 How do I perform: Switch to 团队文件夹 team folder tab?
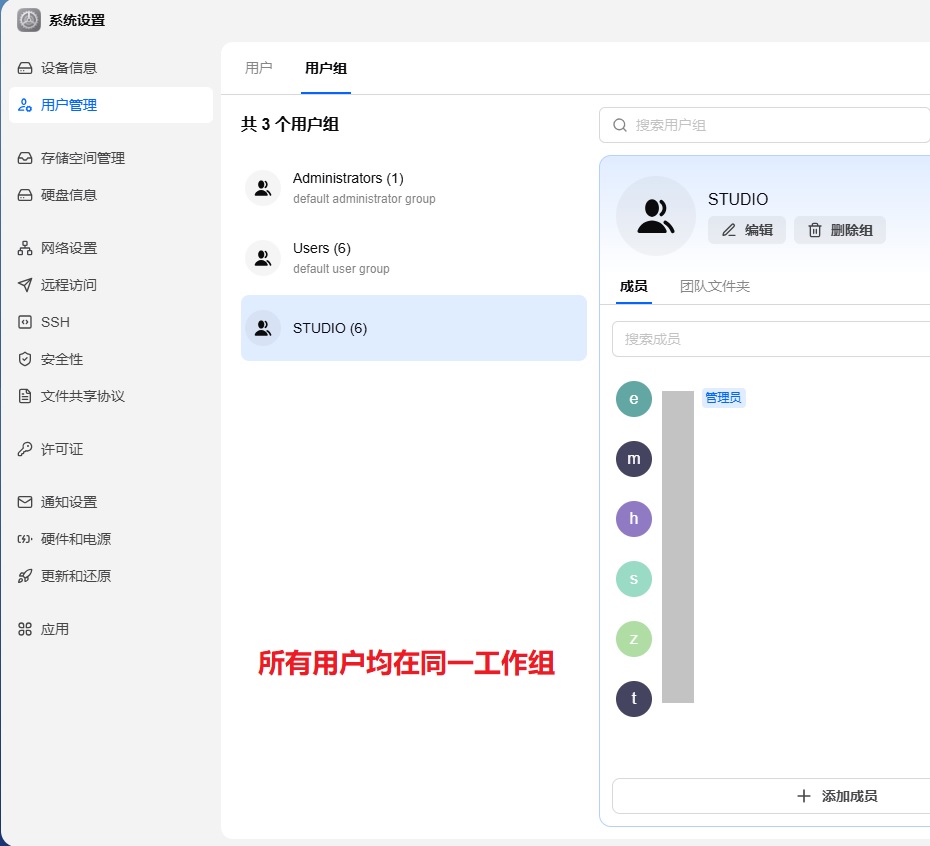click(x=715, y=287)
